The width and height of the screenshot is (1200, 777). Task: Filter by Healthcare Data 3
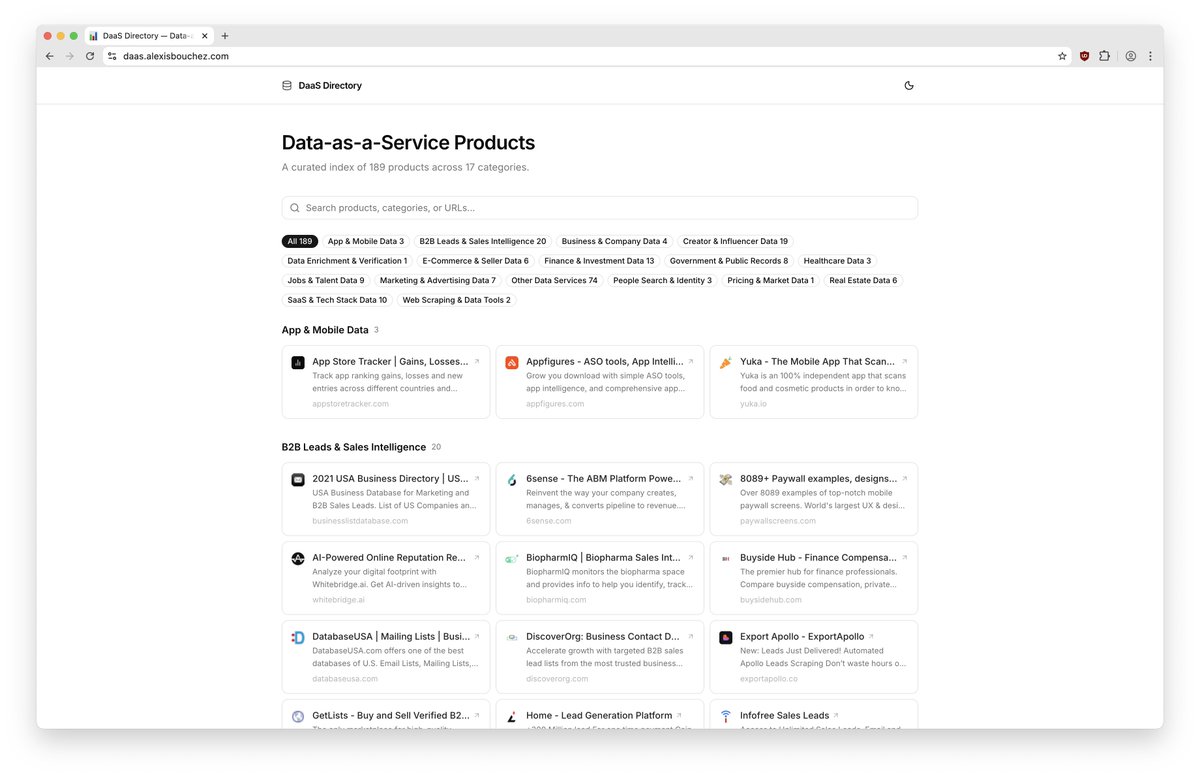[x=837, y=261]
